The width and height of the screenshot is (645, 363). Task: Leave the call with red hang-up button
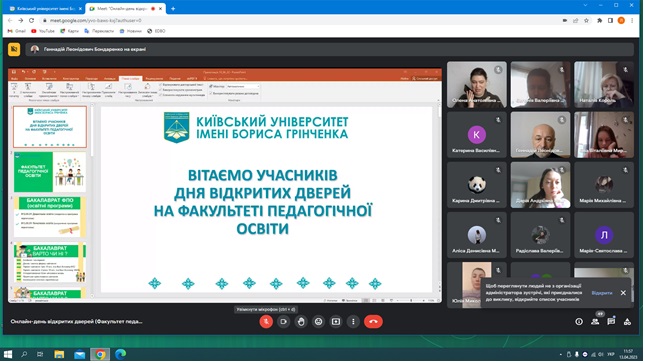coord(373,322)
